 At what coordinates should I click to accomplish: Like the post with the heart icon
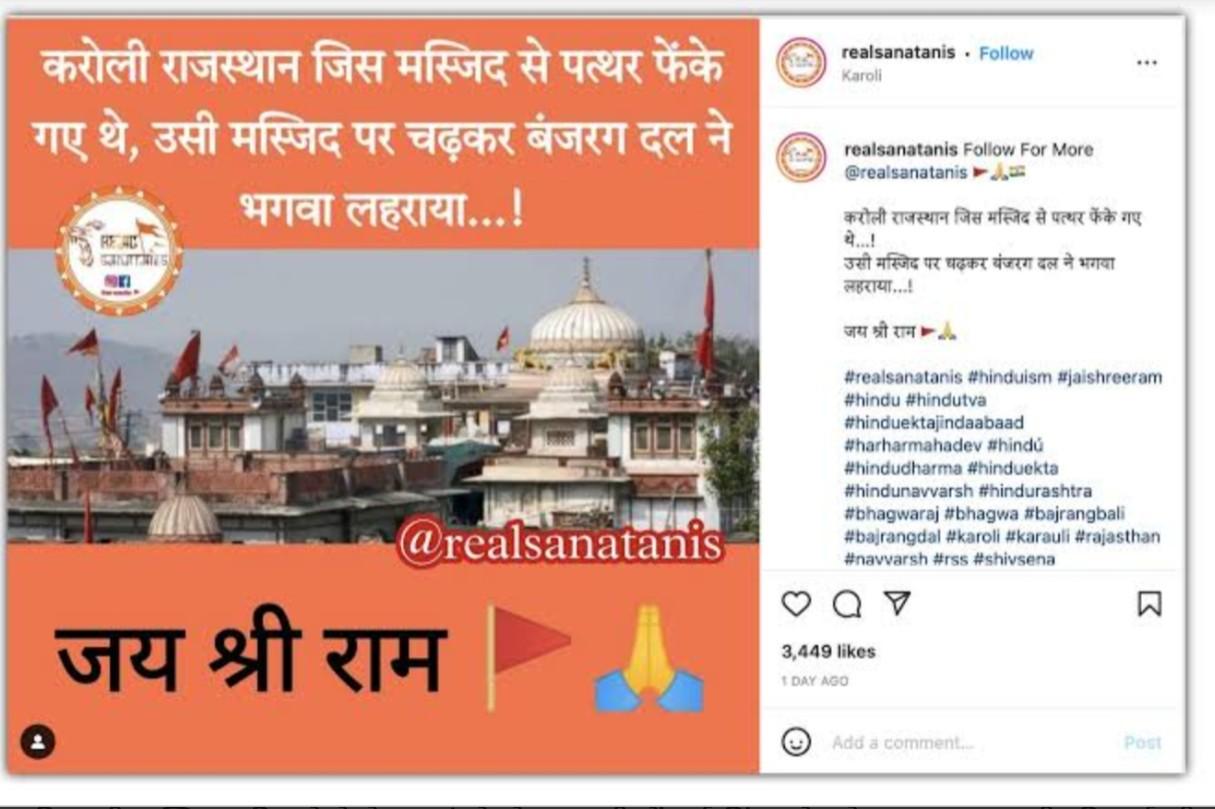796,604
